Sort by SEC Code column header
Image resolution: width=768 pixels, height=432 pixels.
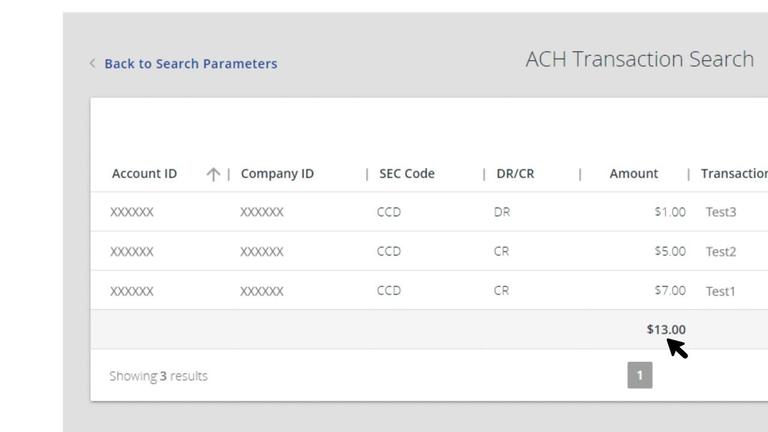tap(407, 173)
